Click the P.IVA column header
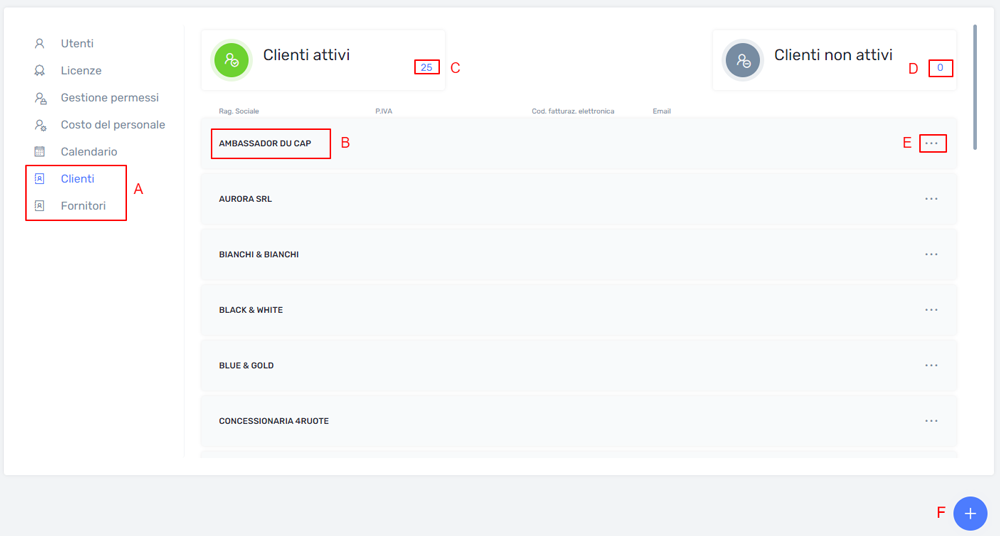 tap(383, 111)
